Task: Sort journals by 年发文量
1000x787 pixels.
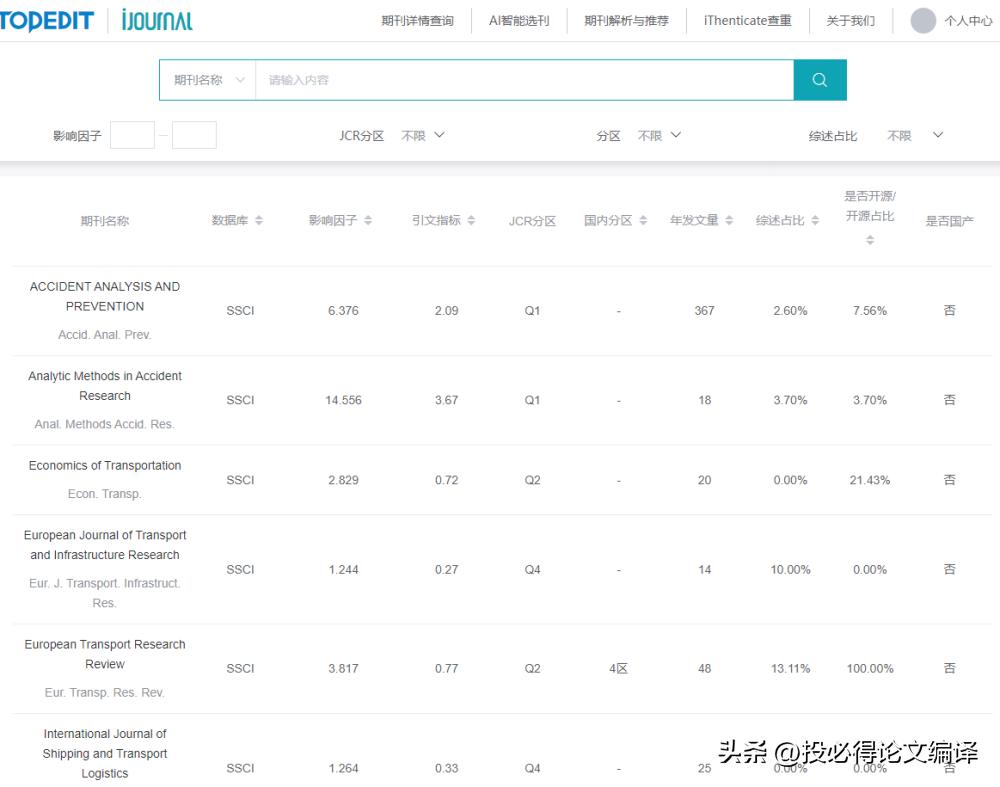Action: [x=728, y=221]
